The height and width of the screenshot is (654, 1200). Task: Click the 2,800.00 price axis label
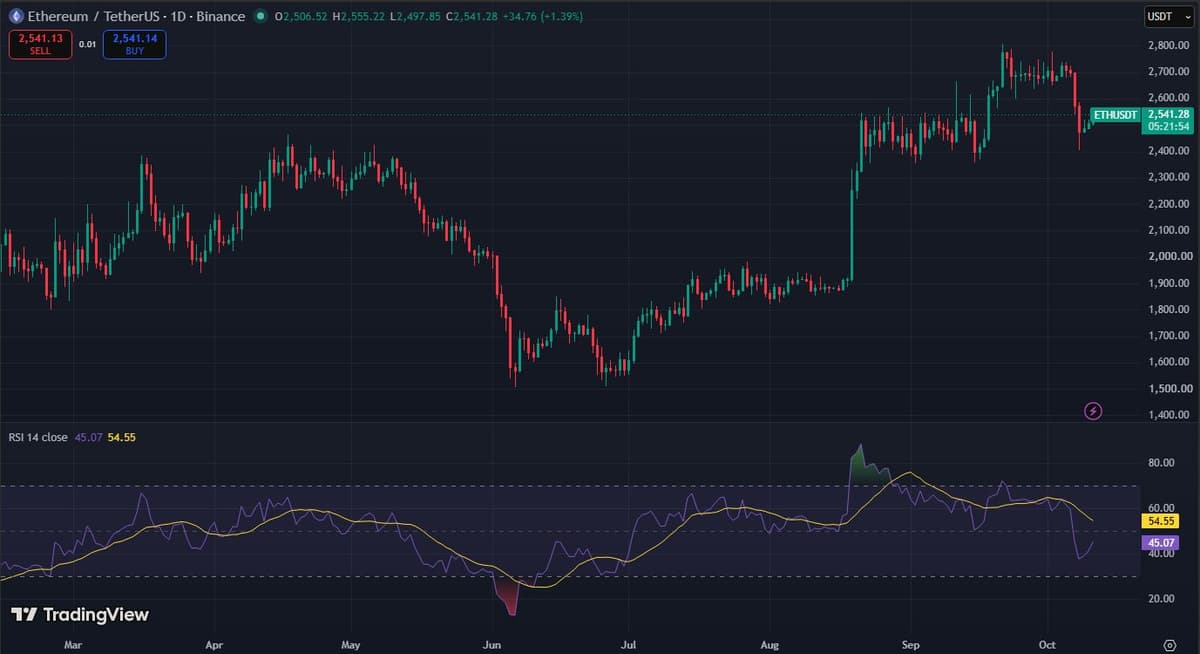[x=1168, y=46]
